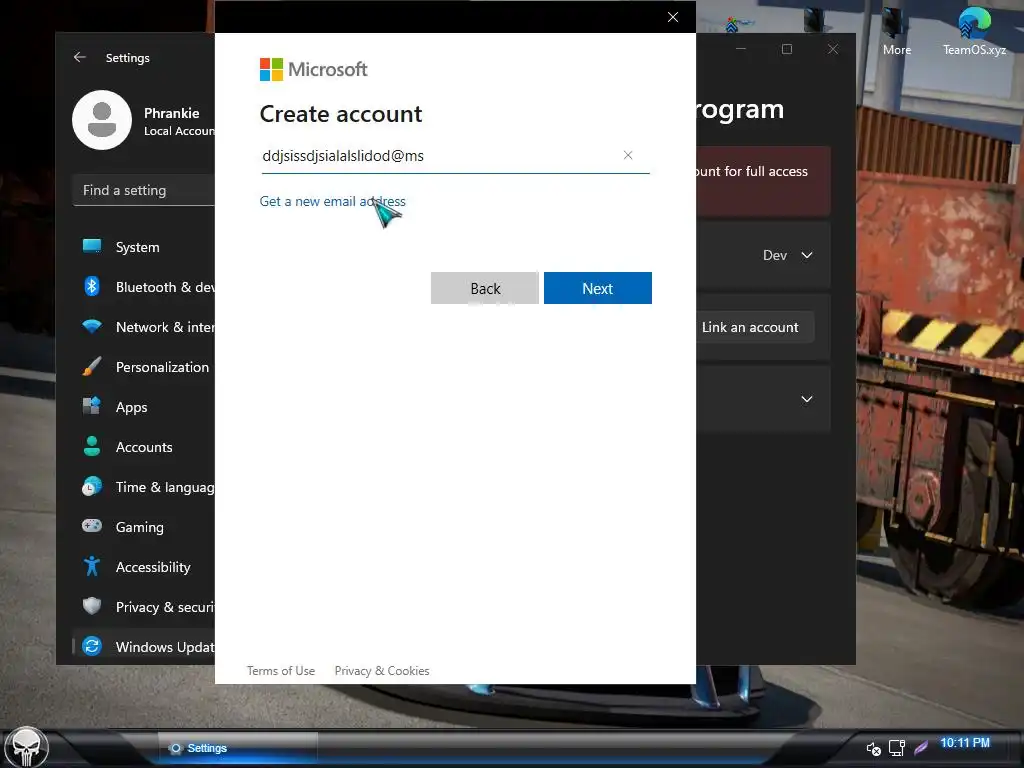Clear the email field with X icon
Viewport: 1024px width, 768px height.
click(628, 155)
